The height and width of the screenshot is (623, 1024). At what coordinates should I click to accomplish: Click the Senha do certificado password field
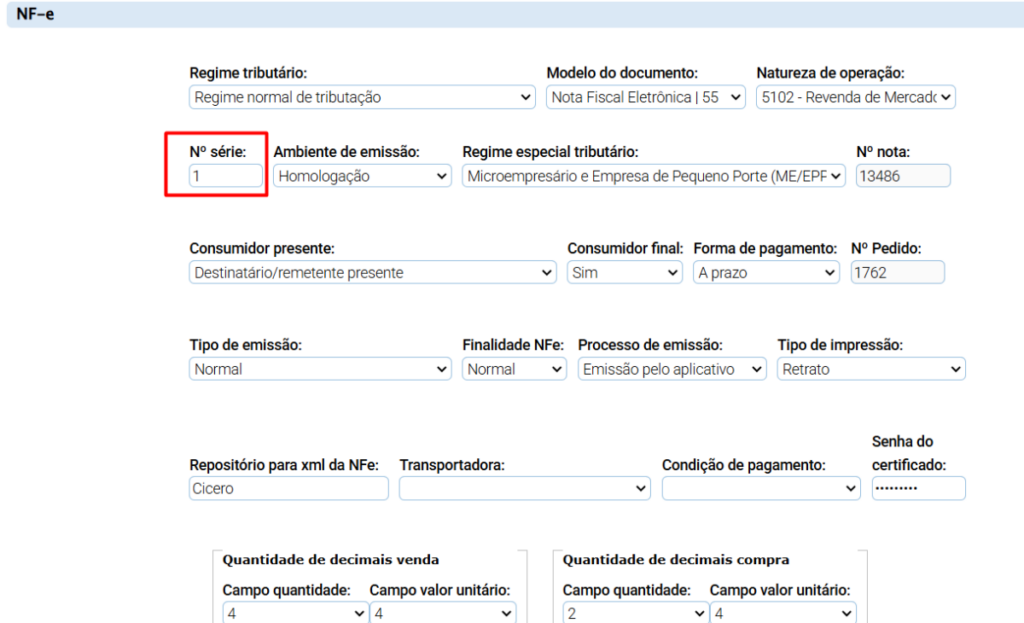[918, 488]
